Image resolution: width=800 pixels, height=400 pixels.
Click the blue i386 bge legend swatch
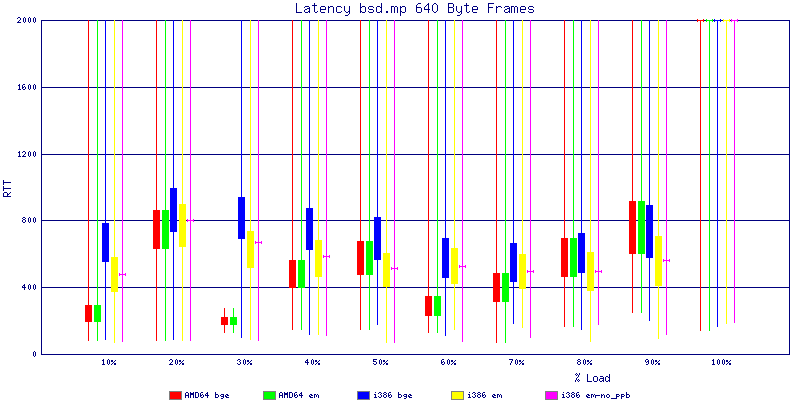[x=364, y=395]
